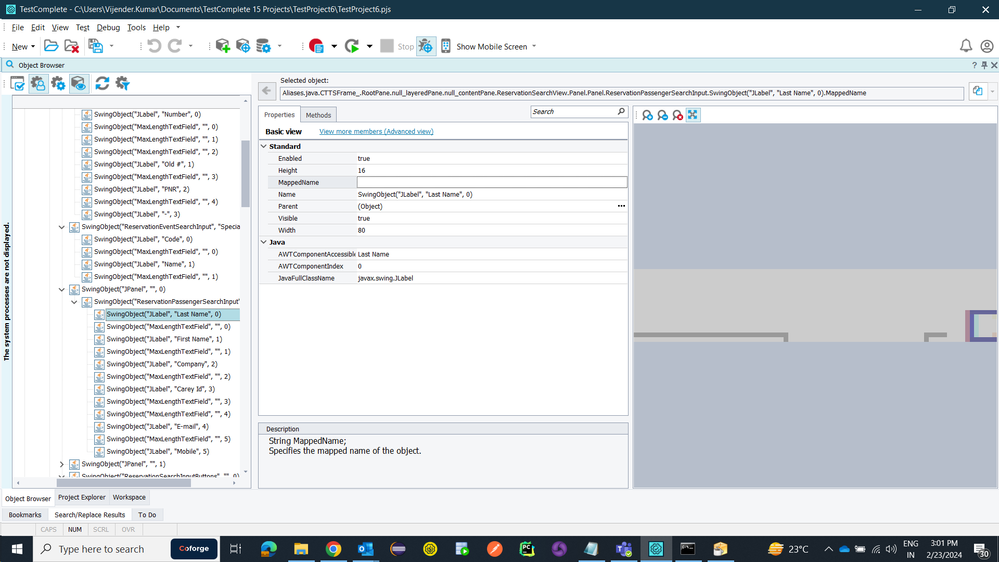Image resolution: width=999 pixels, height=562 pixels.
Task: Toggle the fit-to-window icon in image preview toolbar
Action: [692, 115]
